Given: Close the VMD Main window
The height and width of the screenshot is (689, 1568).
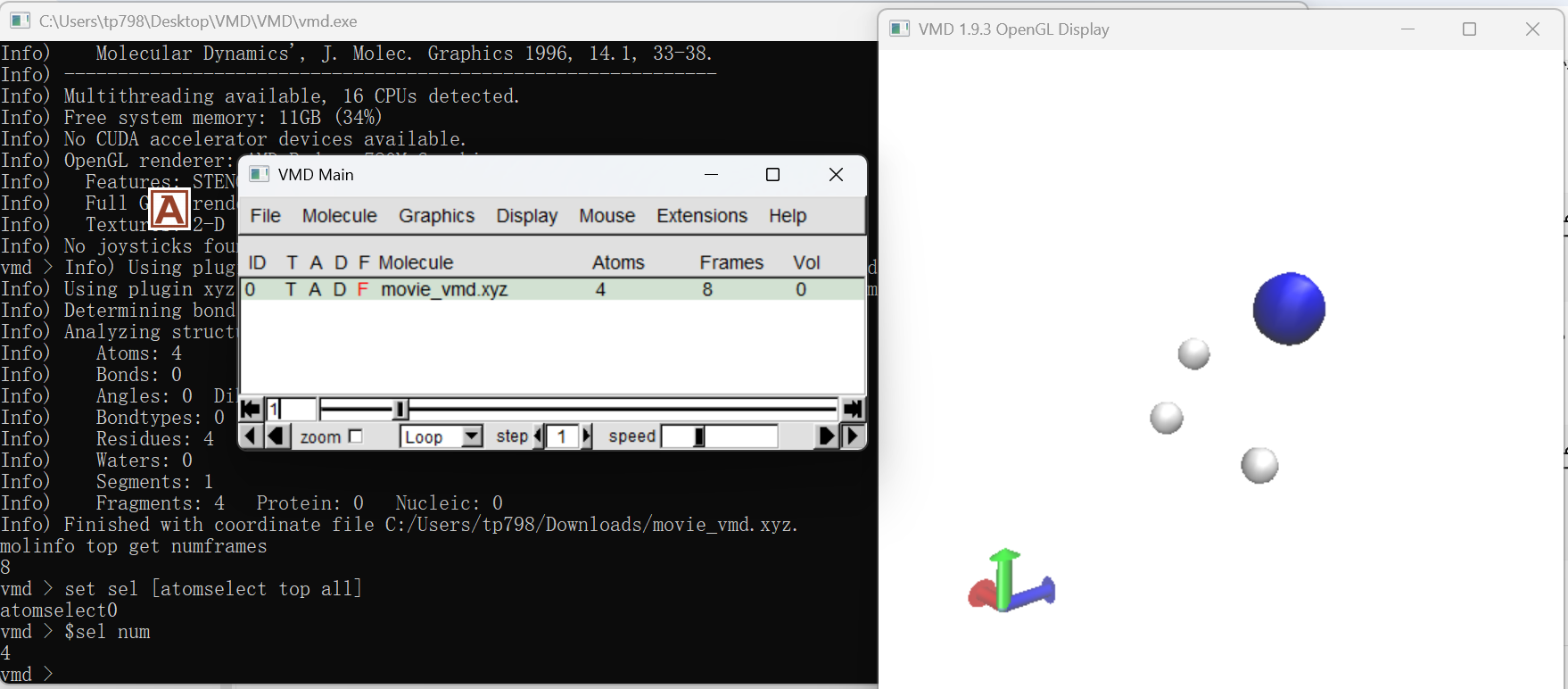Looking at the screenshot, I should point(836,175).
